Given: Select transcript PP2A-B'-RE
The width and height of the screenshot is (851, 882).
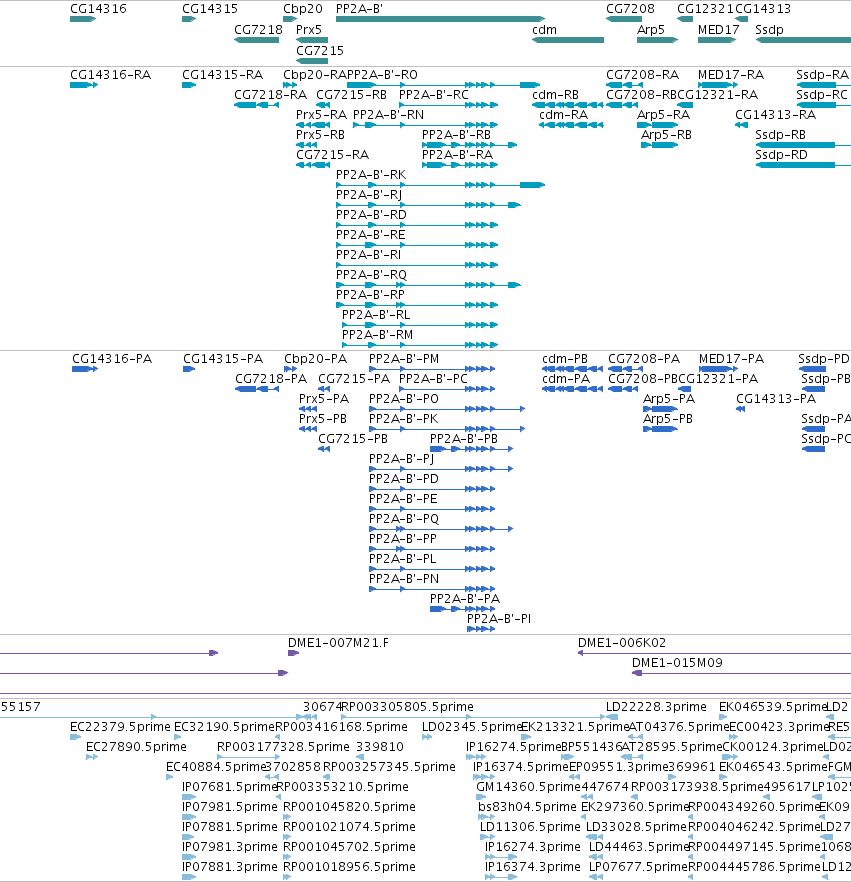Looking at the screenshot, I should (417, 245).
